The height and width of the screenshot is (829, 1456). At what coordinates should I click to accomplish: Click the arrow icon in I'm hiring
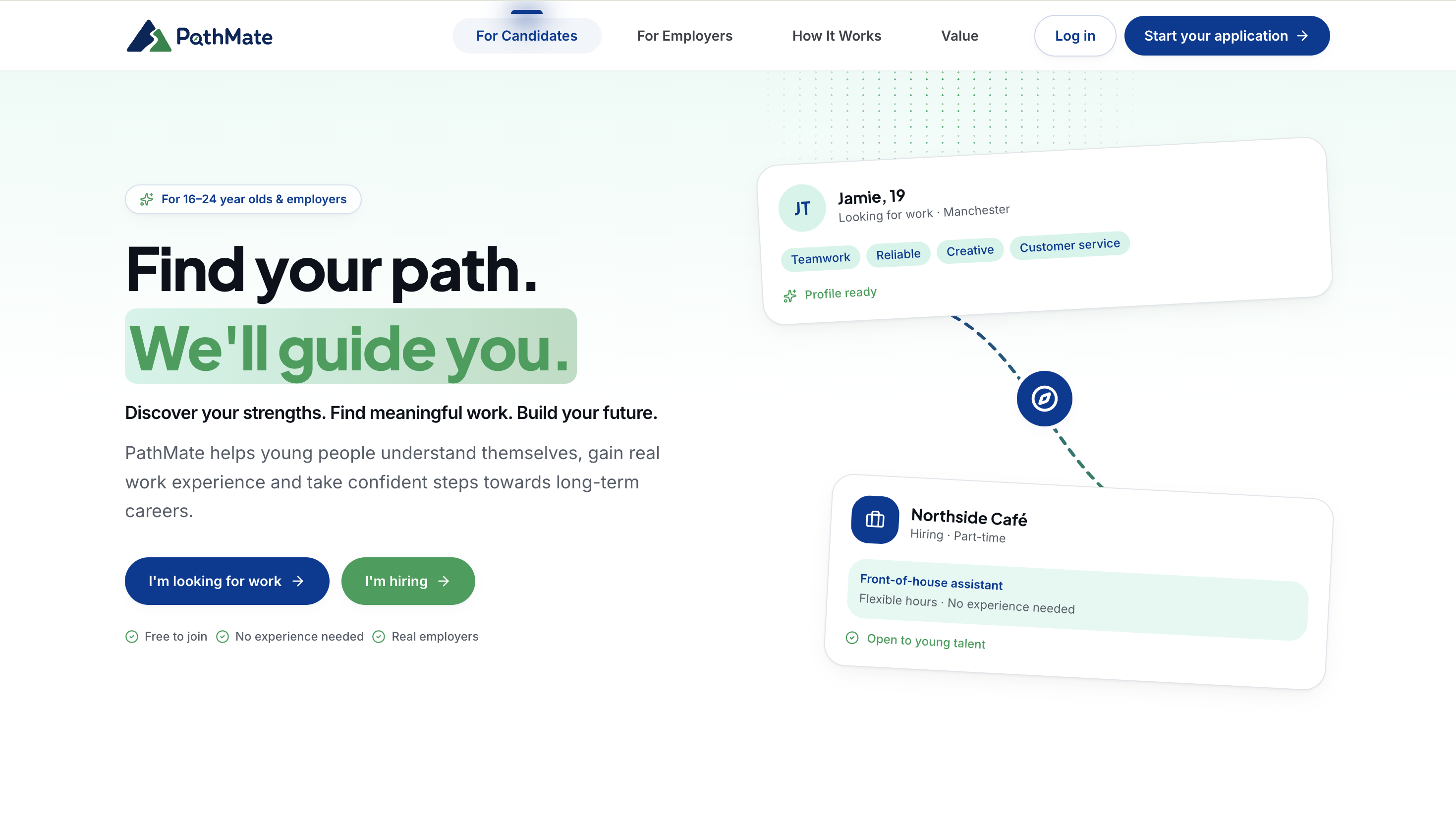444,581
